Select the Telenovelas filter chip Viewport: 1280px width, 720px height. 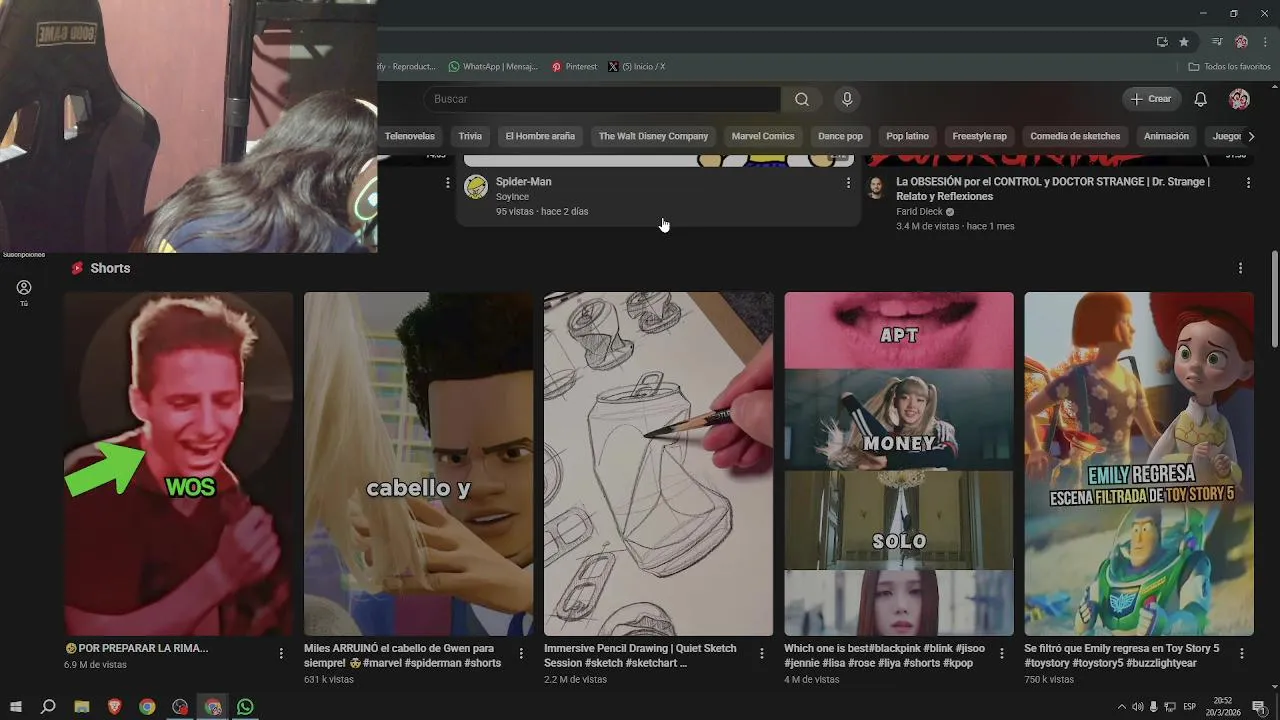click(x=410, y=136)
